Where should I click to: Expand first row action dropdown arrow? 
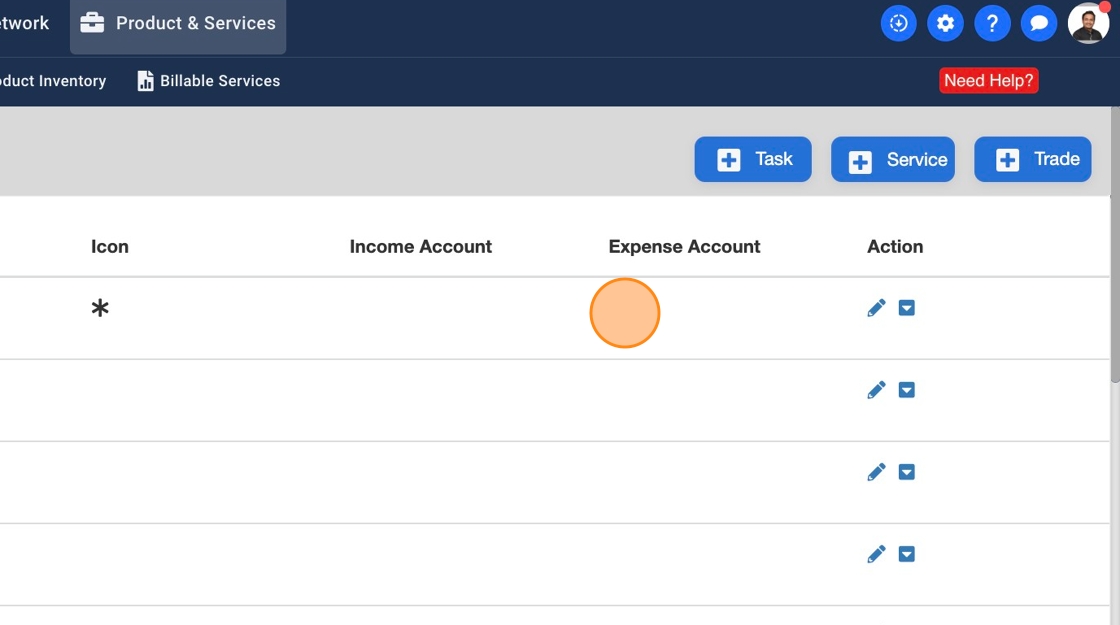click(907, 308)
